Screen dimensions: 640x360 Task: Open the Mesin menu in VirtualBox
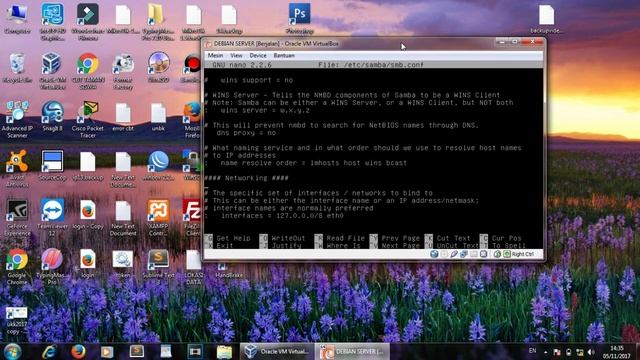coord(215,56)
